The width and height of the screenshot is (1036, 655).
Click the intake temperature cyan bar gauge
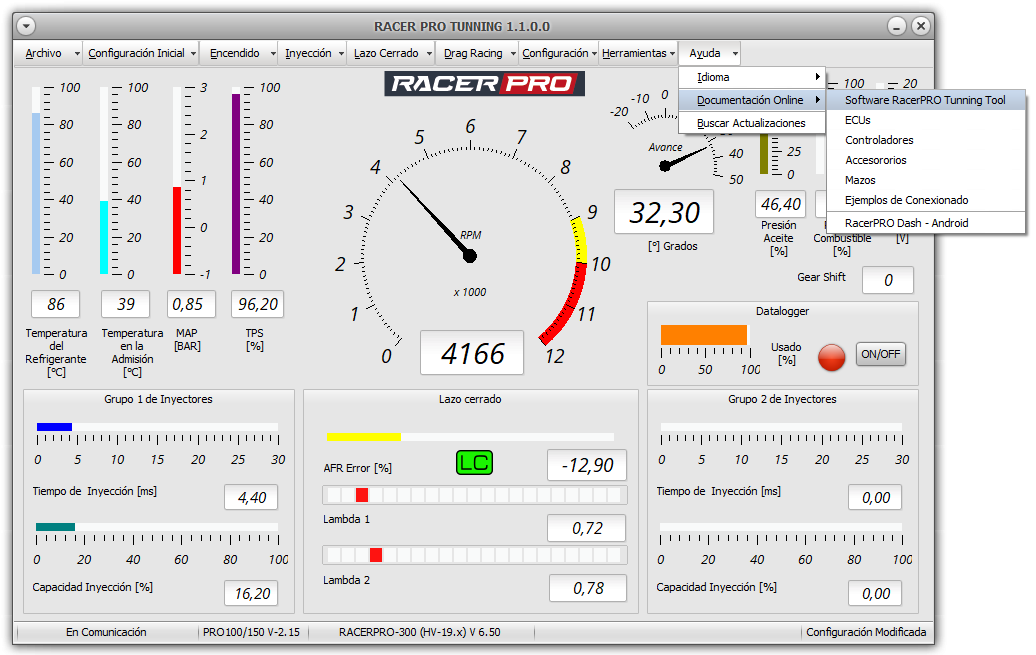[104, 180]
